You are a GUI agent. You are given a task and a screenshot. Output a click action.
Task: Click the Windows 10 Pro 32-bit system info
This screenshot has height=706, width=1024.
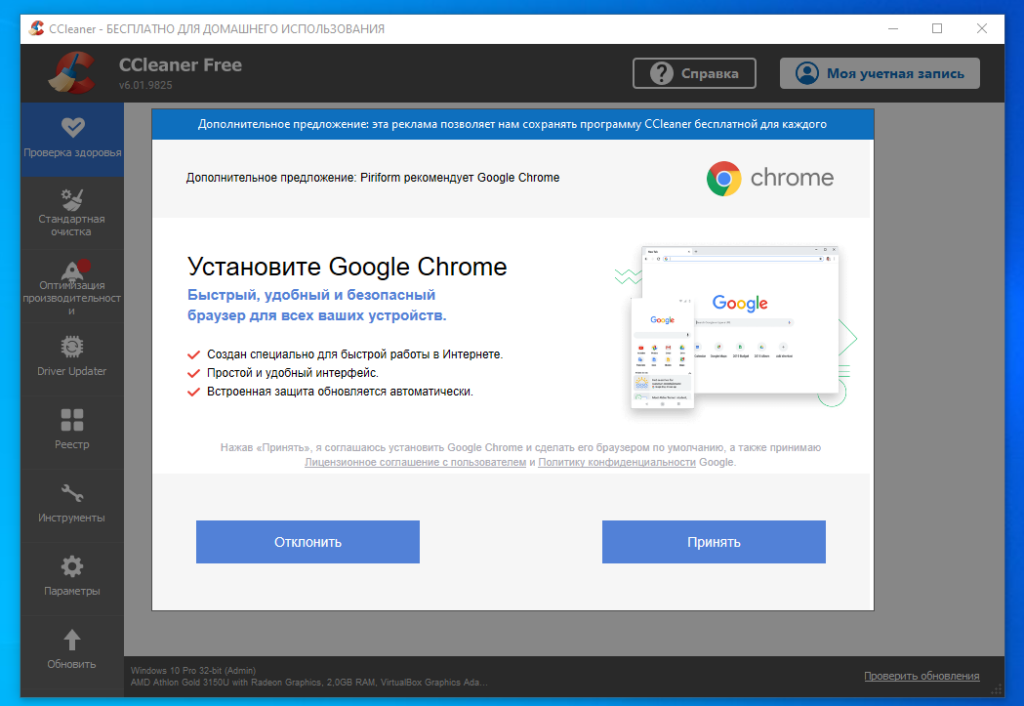[193, 671]
